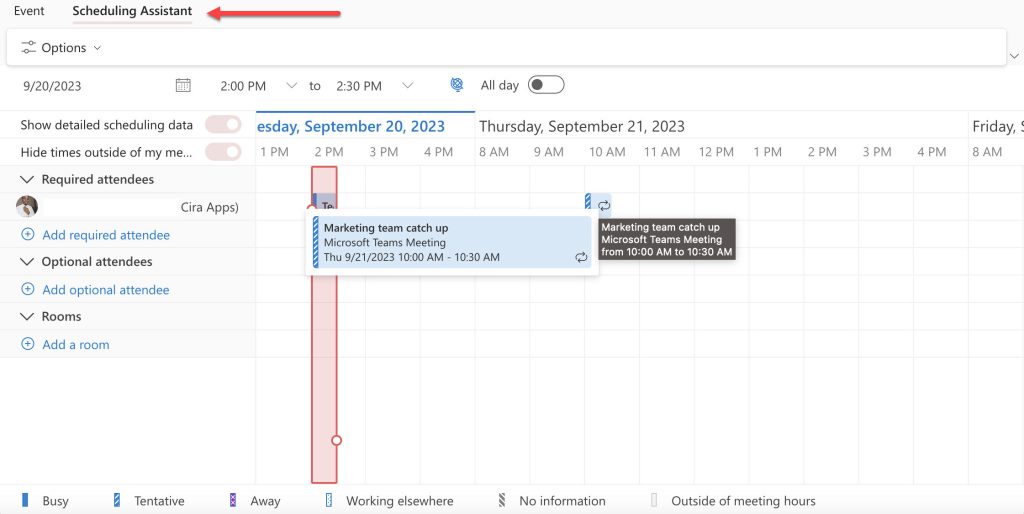The width and height of the screenshot is (1024, 514).
Task: Toggle the All day switch
Action: [546, 85]
